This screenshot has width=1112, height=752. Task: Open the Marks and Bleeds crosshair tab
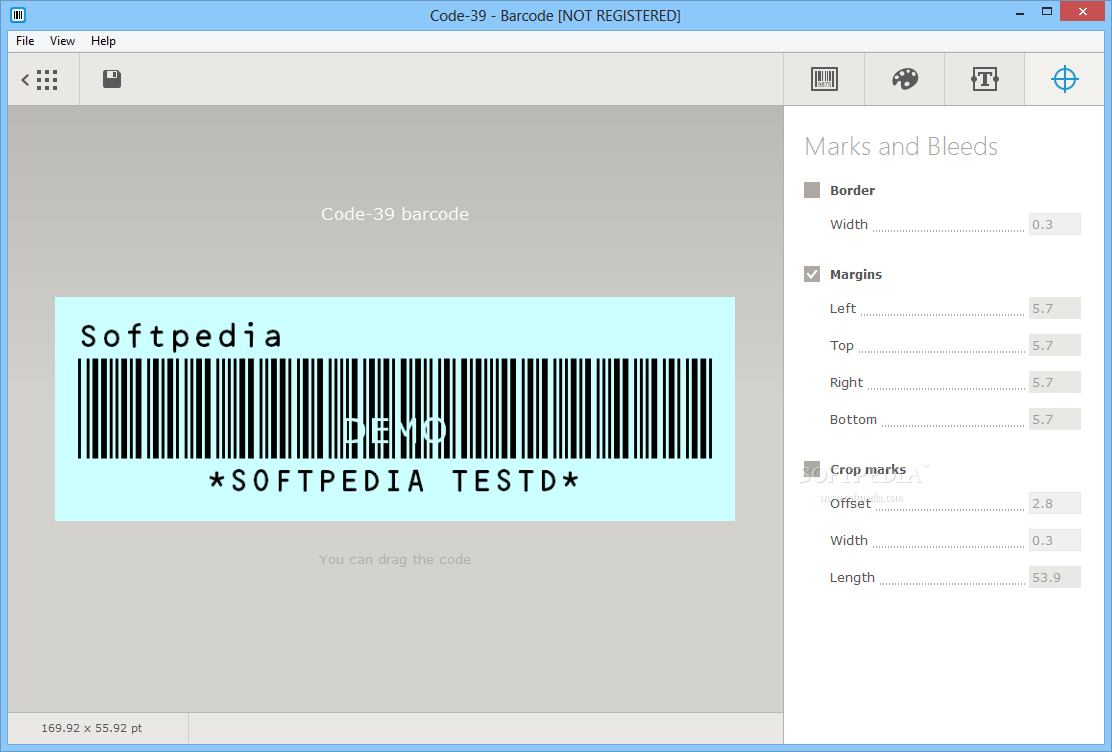click(1064, 79)
